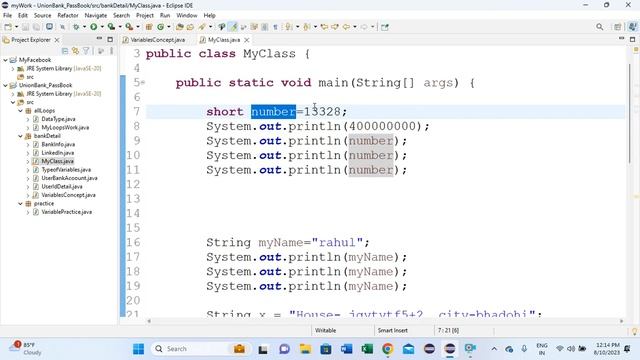The width and height of the screenshot is (640, 360).
Task: Collapse the practice package
Action: click(20, 203)
